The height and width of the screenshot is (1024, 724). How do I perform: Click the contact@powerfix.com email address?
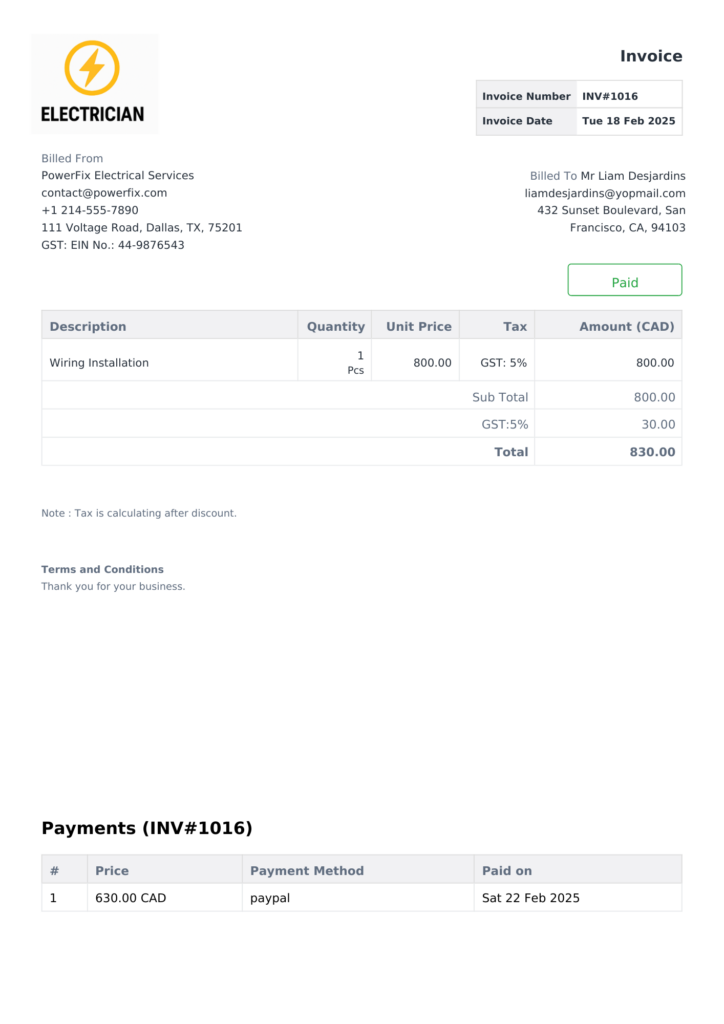(x=104, y=193)
